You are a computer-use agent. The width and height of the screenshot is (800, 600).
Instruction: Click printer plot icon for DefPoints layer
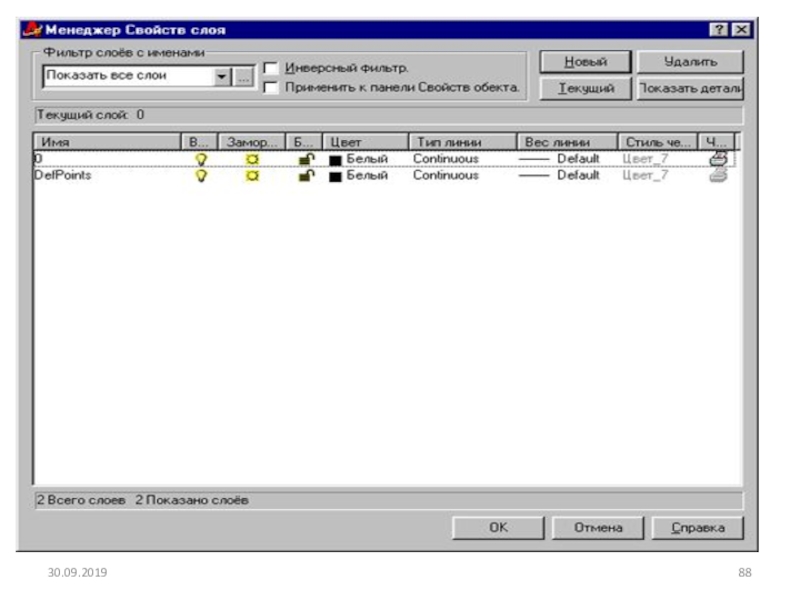[717, 175]
